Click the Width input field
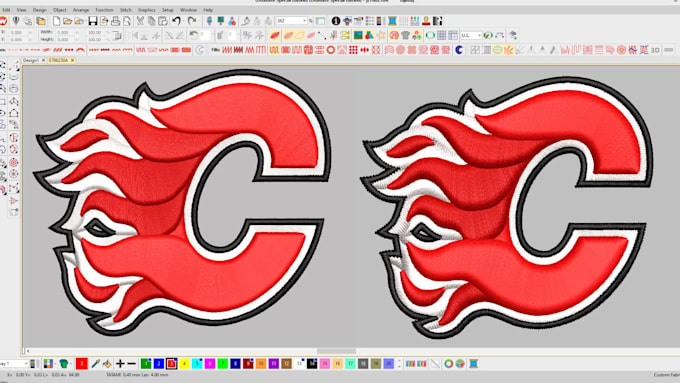Viewport: 680px width, 383px height. (x=64, y=33)
